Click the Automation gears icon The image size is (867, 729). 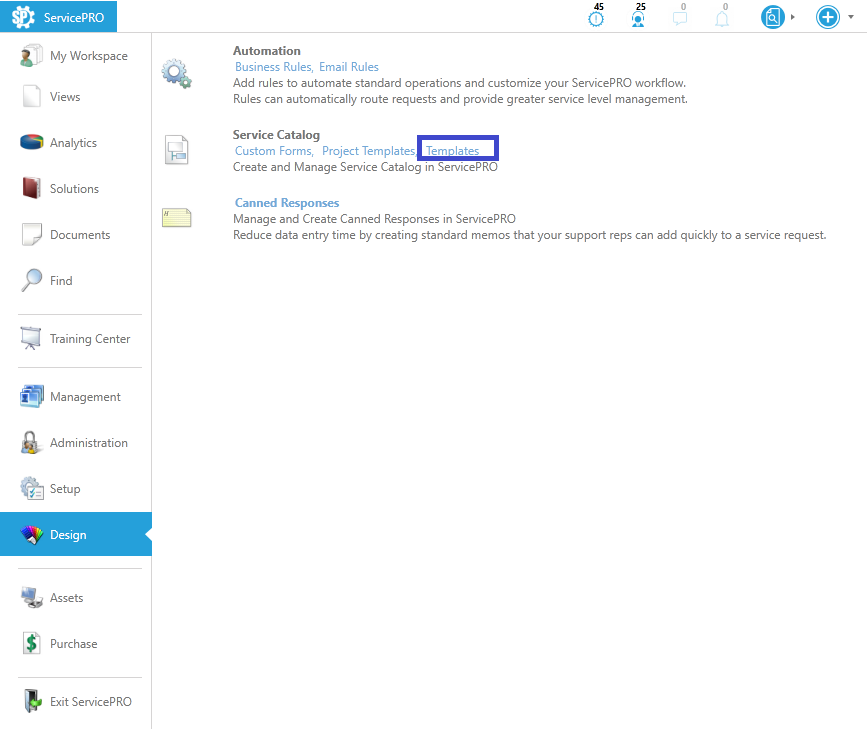(176, 74)
